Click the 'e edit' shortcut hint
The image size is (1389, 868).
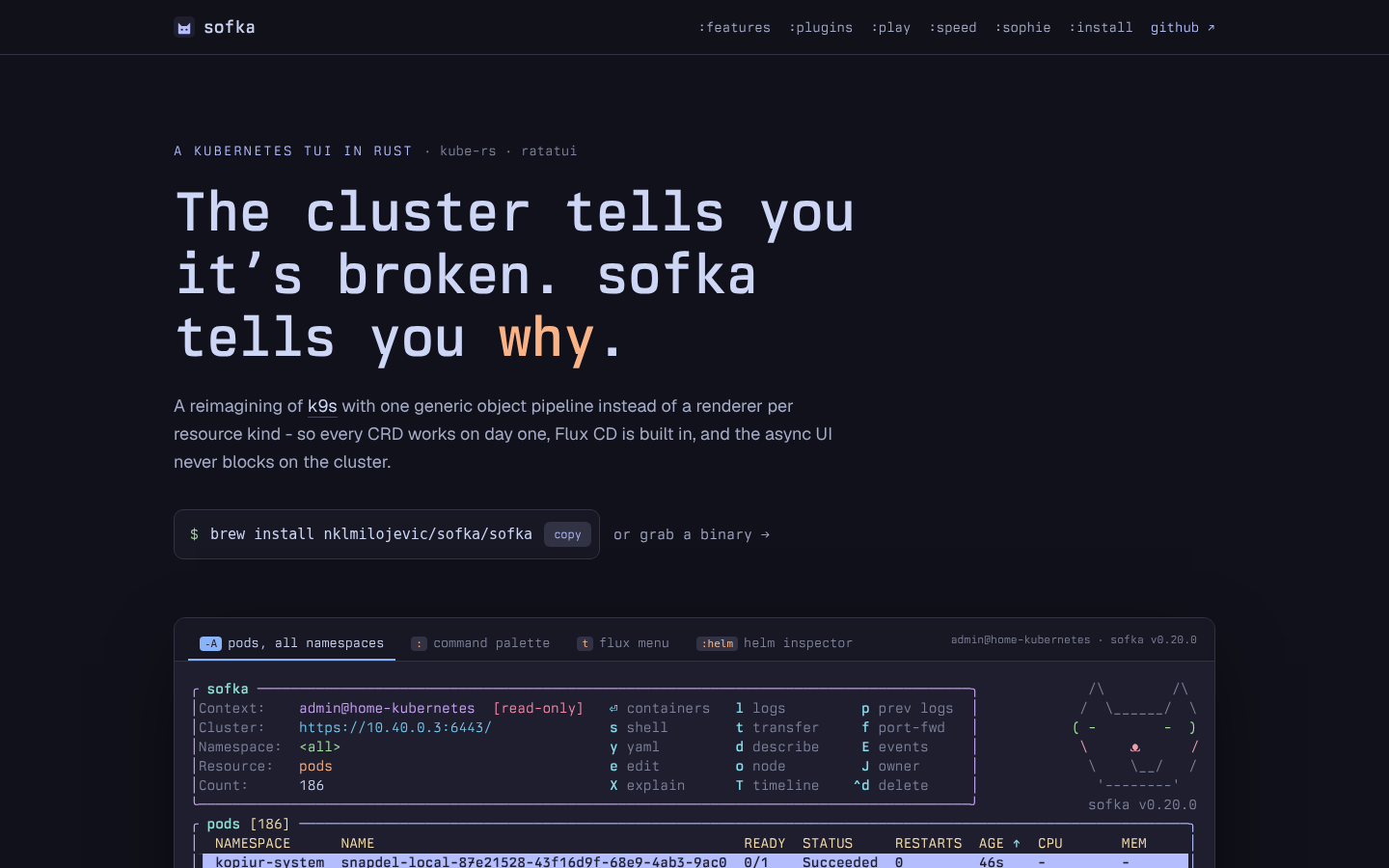tap(635, 766)
